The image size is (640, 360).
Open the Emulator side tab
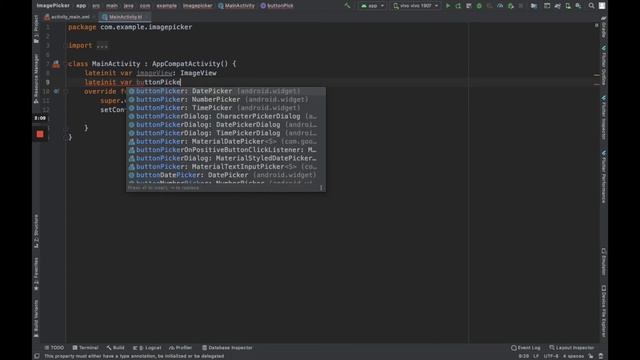click(604, 261)
